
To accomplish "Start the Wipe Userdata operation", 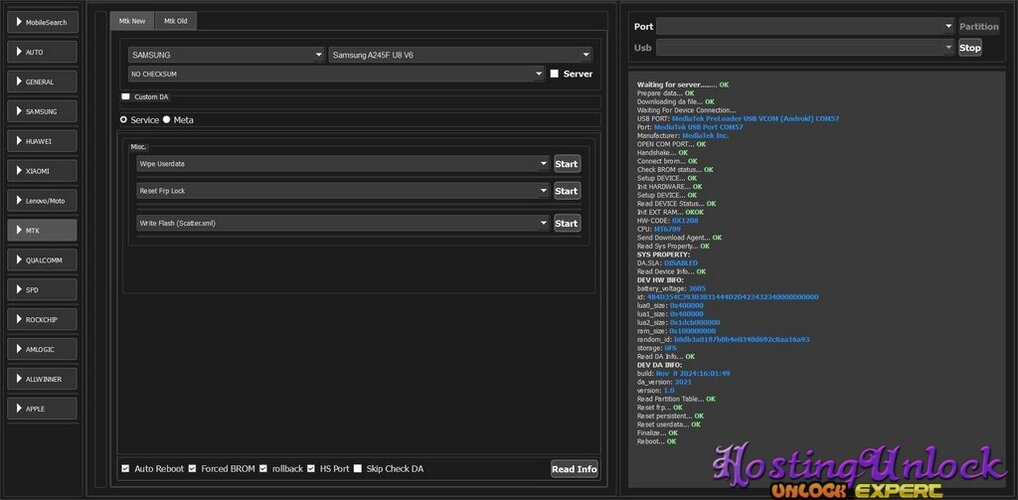I will 567,164.
